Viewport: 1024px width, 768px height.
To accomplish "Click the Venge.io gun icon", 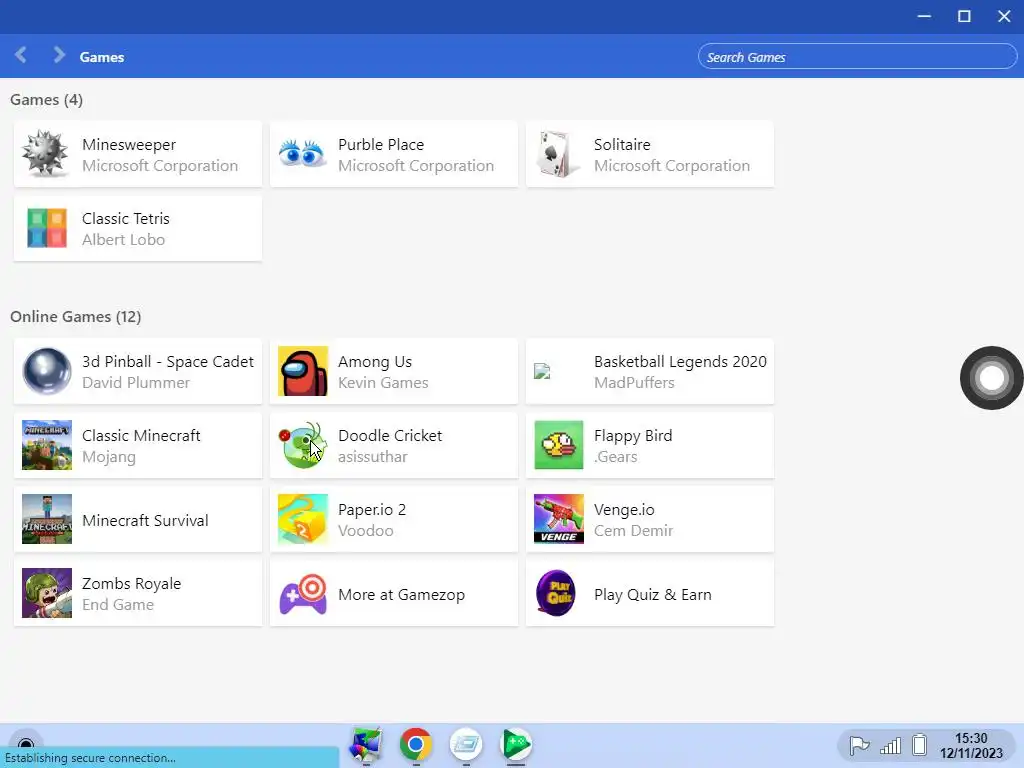I will click(x=558, y=519).
